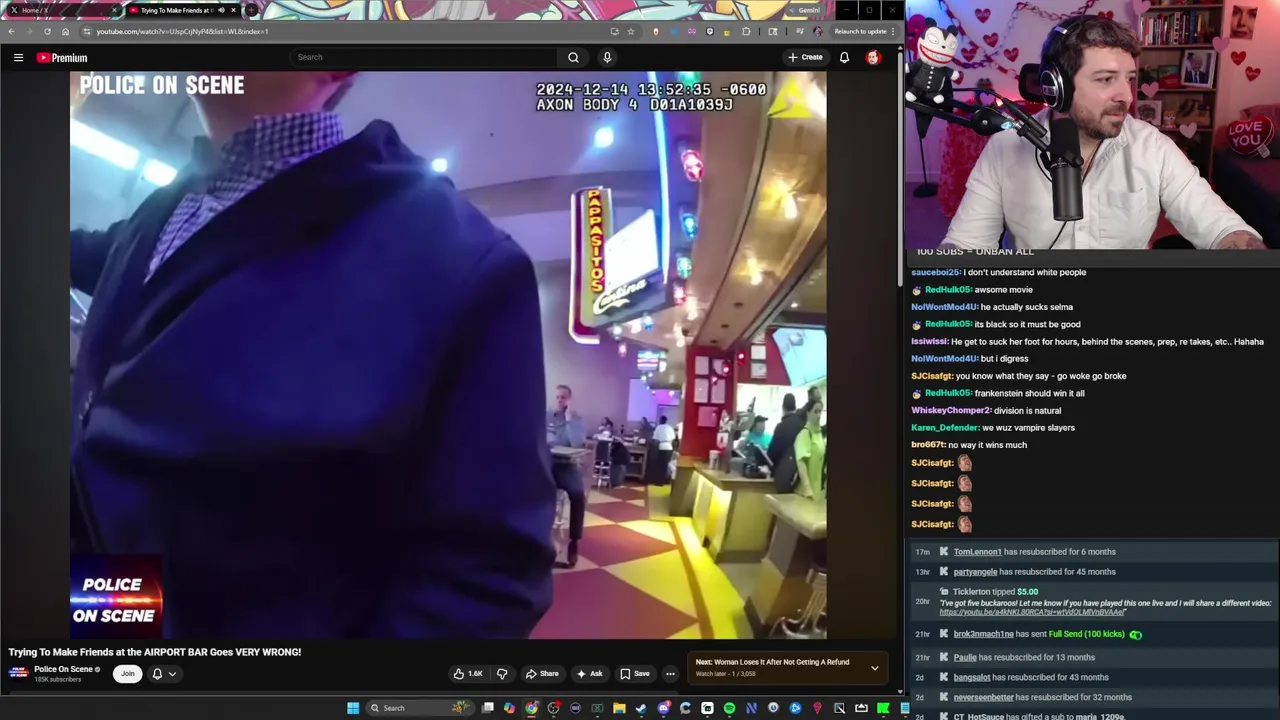Open the YouTube account avatar menu

(873, 58)
